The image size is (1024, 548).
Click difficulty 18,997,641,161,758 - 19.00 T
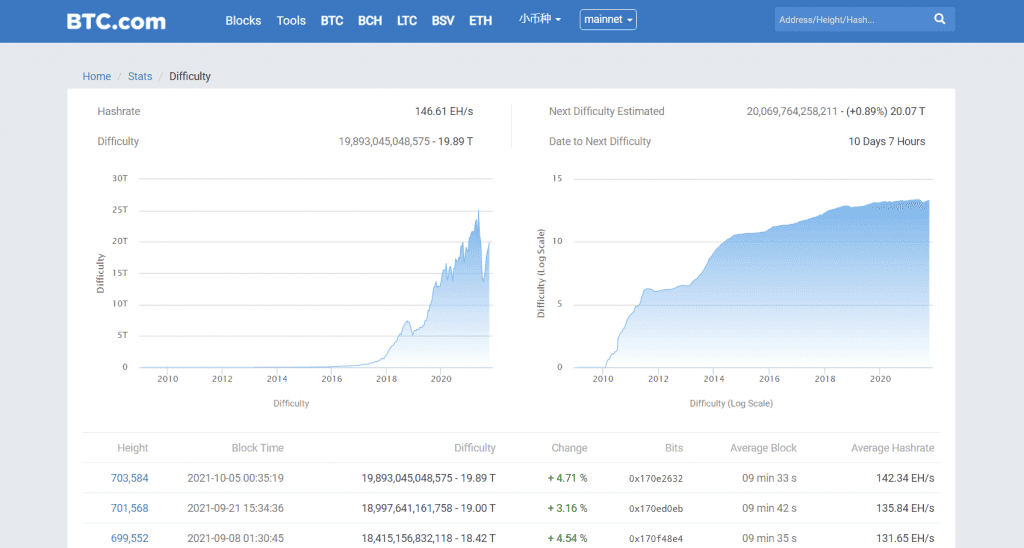pyautogui.click(x=428, y=508)
